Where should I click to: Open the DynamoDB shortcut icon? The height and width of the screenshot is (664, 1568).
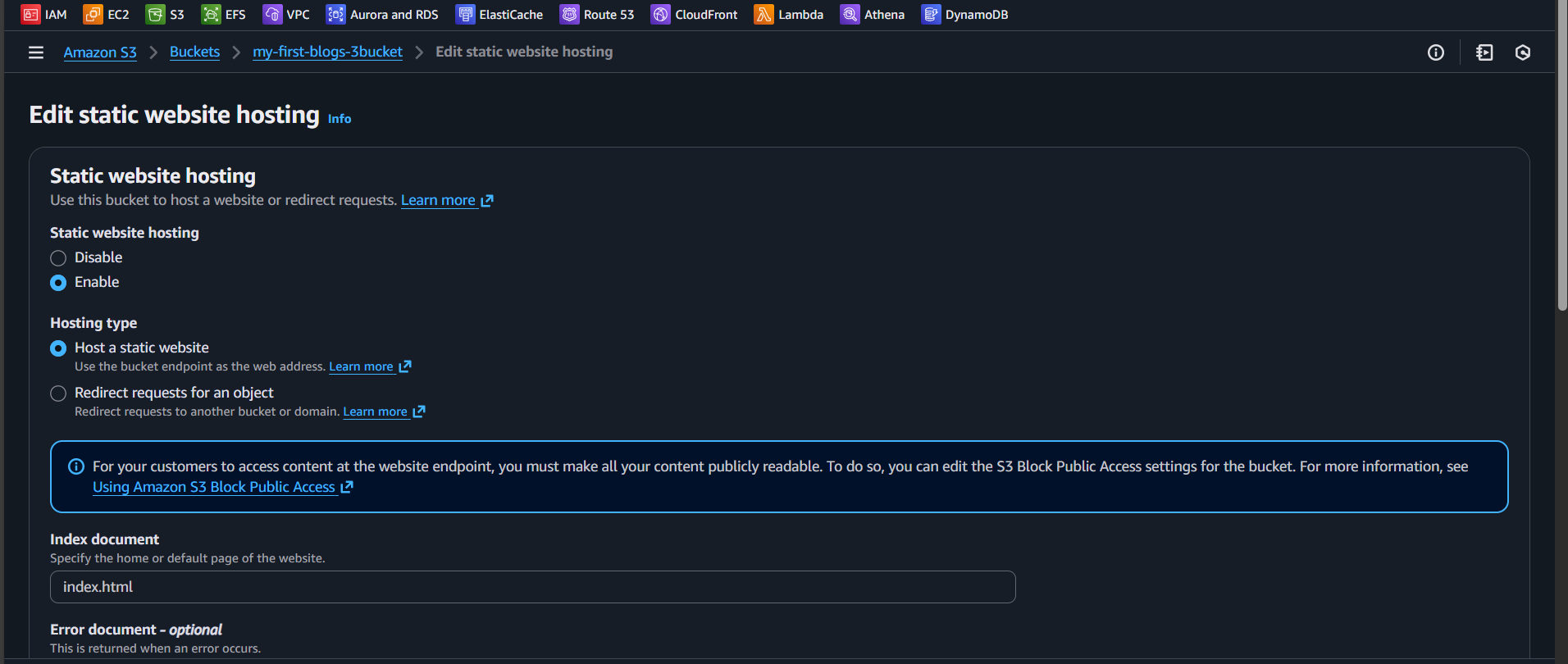point(931,15)
